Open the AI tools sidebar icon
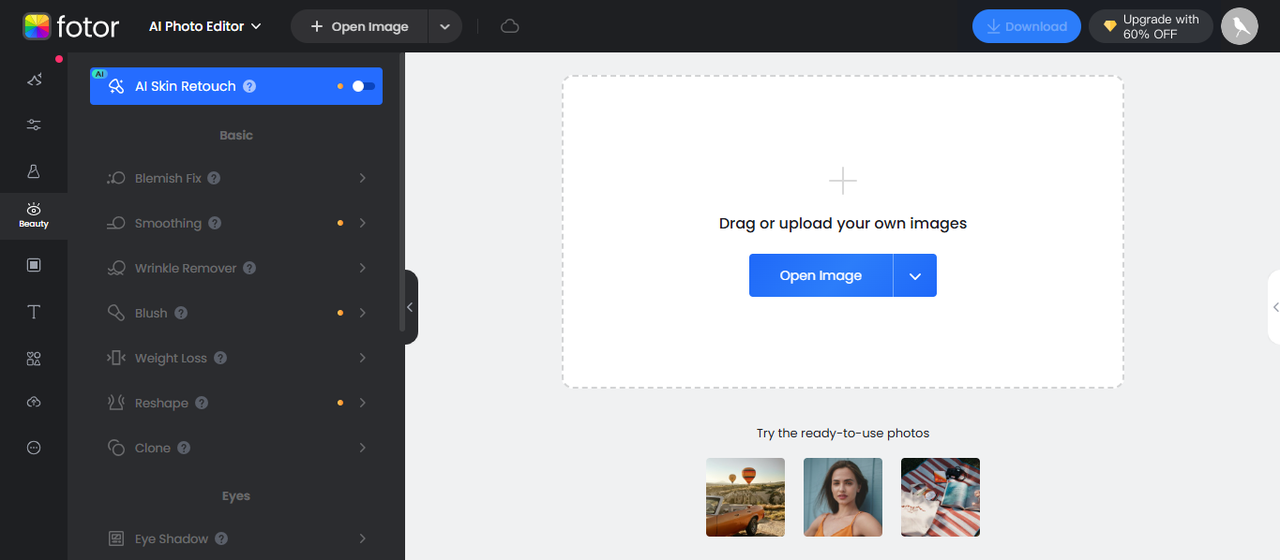The image size is (1280, 560). click(34, 80)
